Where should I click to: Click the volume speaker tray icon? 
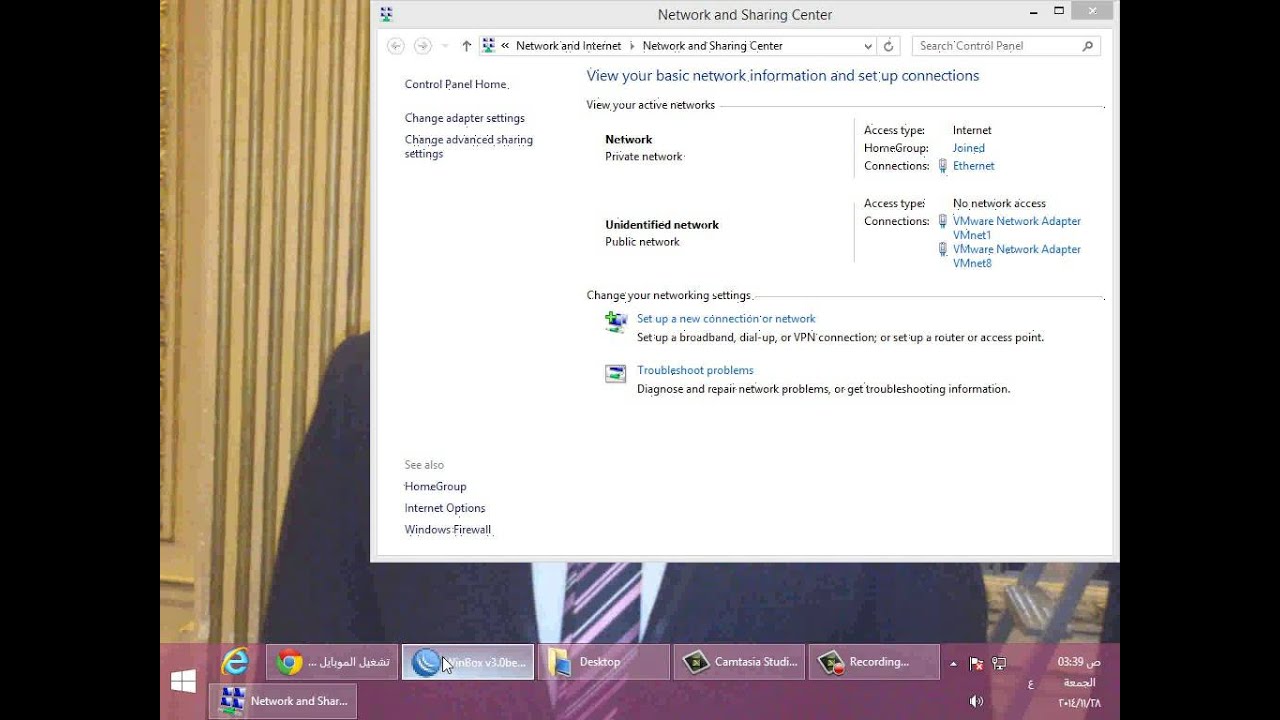[x=976, y=701]
